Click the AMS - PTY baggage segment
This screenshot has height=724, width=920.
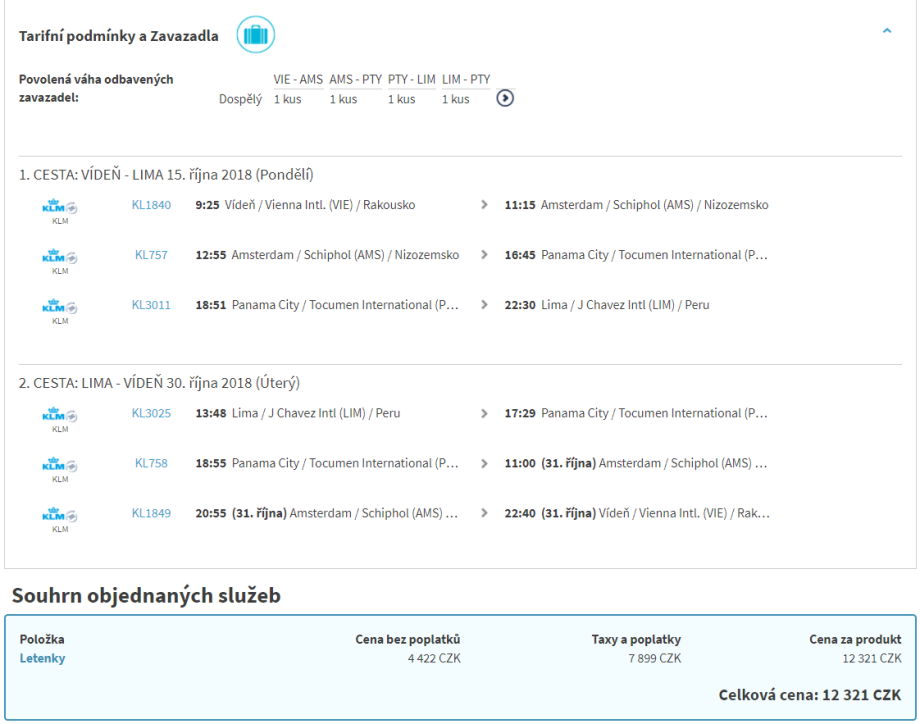click(355, 80)
